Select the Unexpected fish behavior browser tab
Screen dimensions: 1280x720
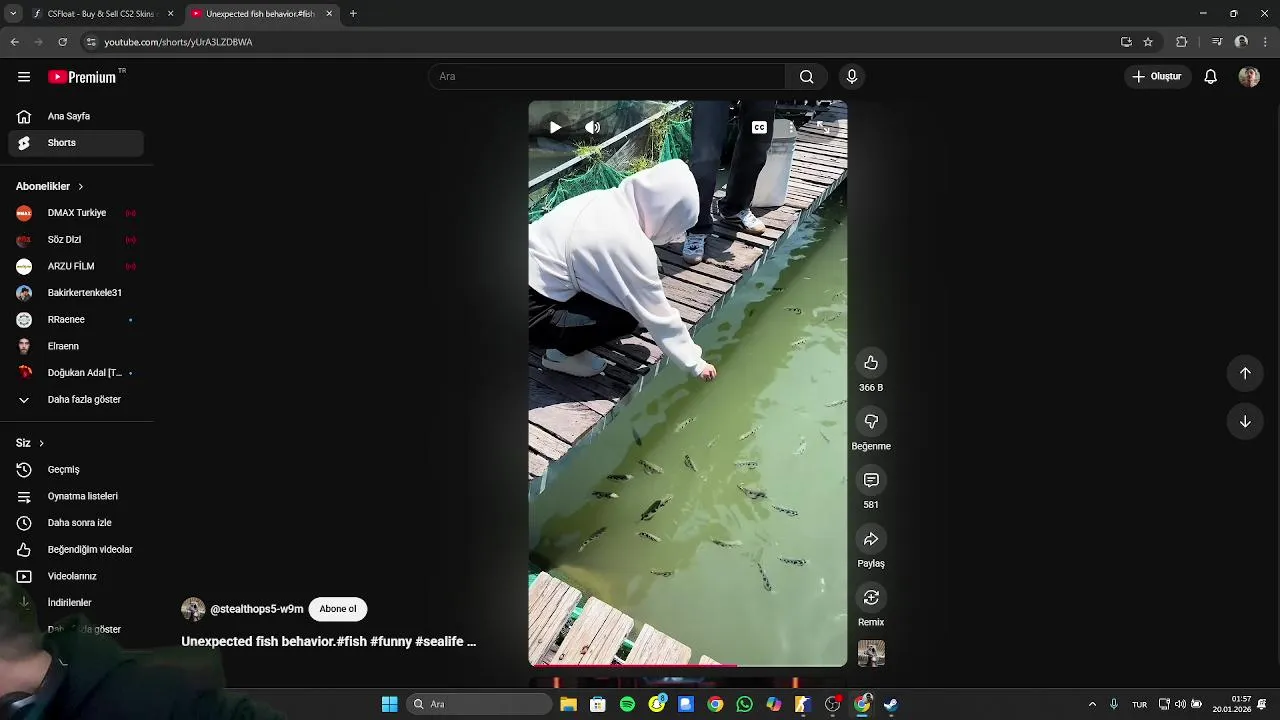click(261, 14)
